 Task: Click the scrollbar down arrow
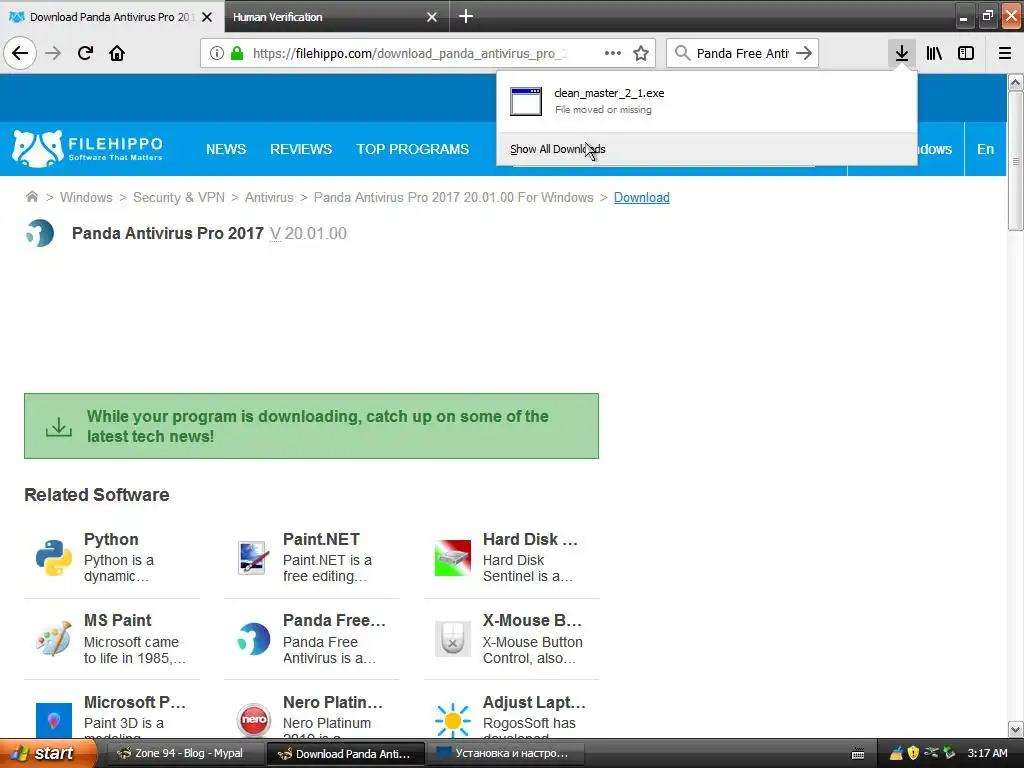click(1015, 729)
